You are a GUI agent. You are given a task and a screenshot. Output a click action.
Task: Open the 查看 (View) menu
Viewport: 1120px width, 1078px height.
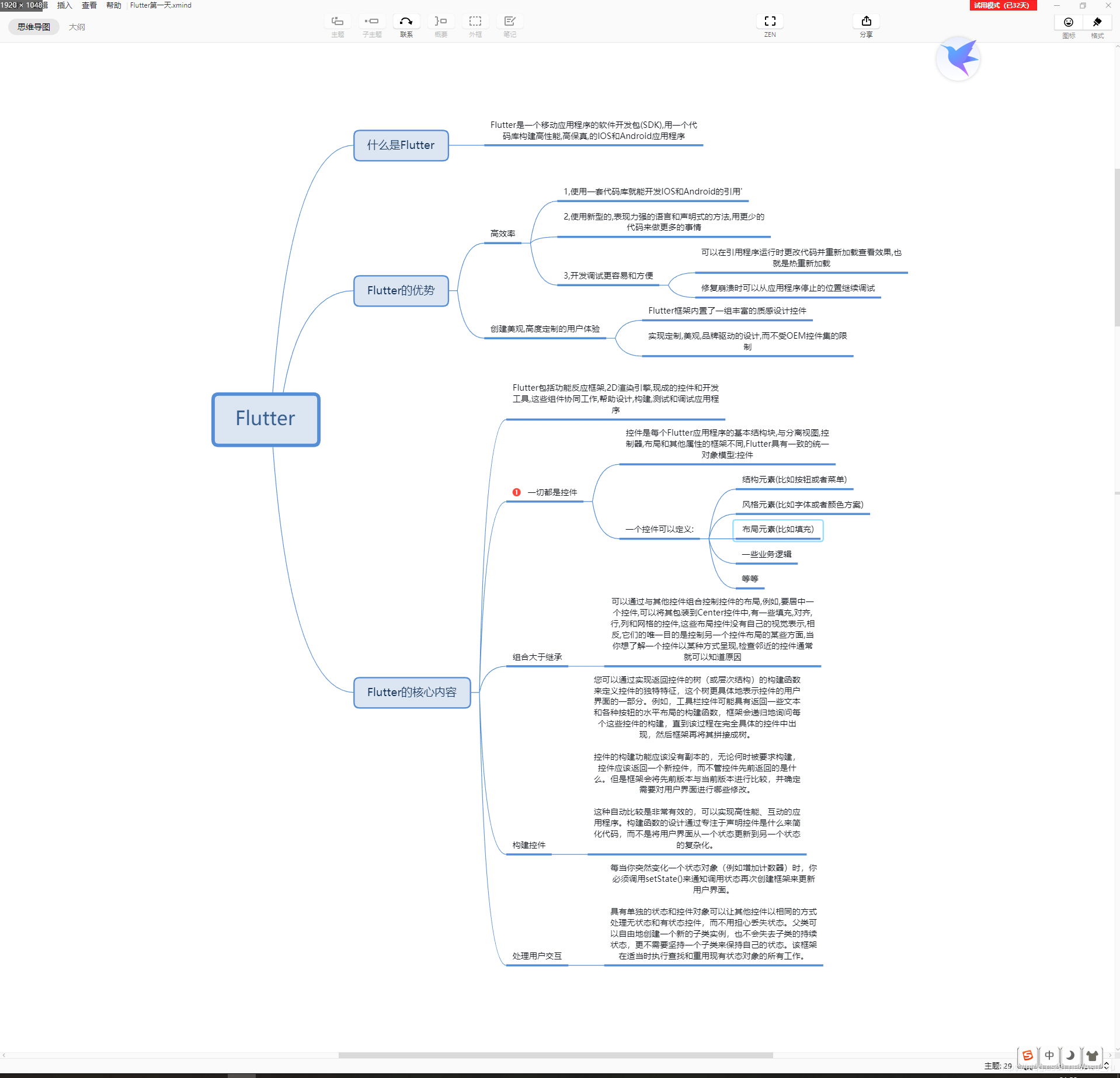tap(89, 5)
